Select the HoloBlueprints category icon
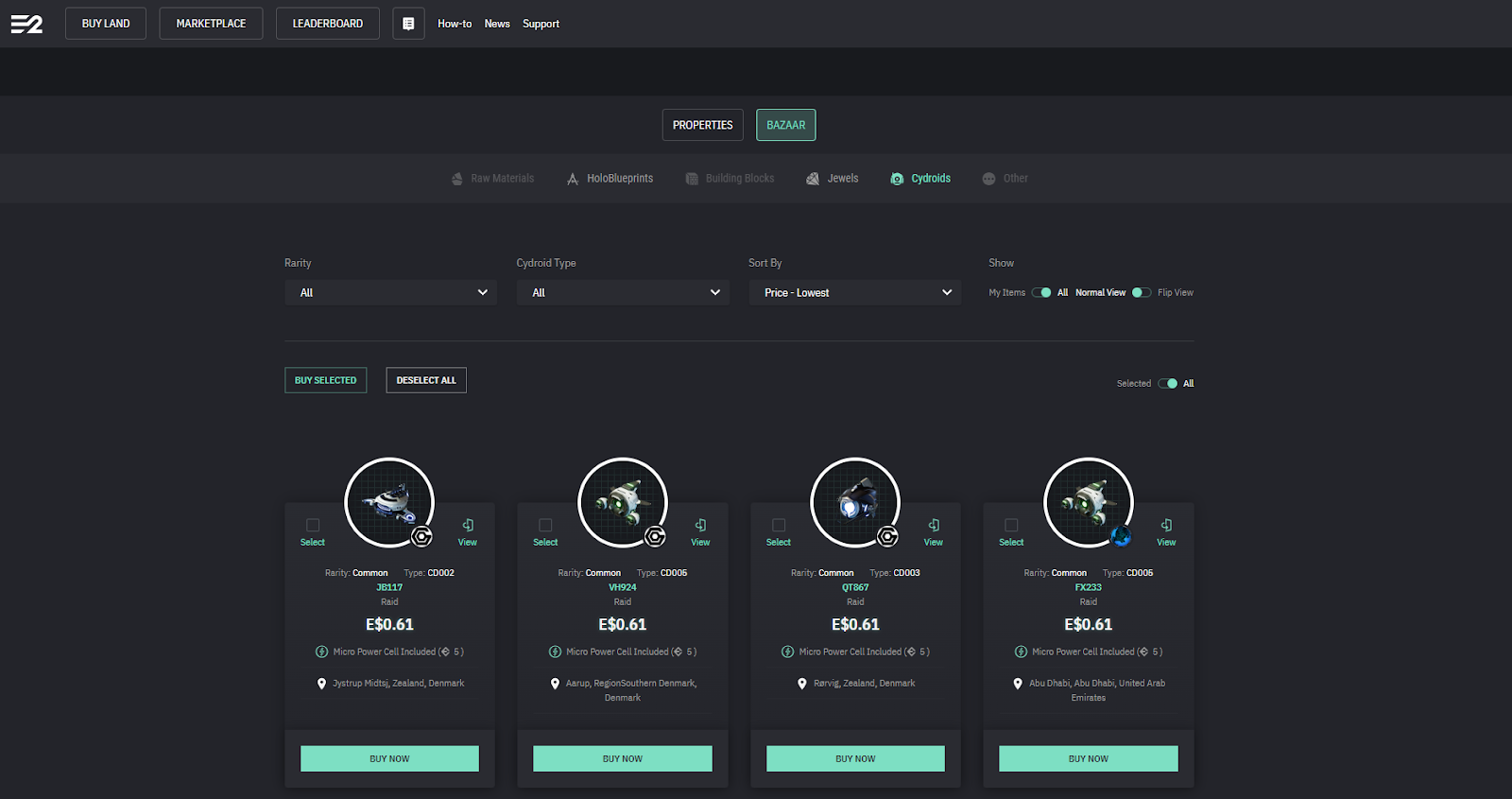Screen dimensions: 1512x799 click(573, 179)
